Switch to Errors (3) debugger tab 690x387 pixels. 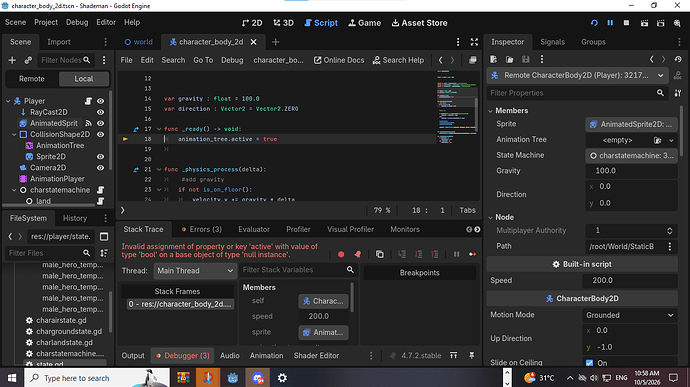click(x=202, y=229)
